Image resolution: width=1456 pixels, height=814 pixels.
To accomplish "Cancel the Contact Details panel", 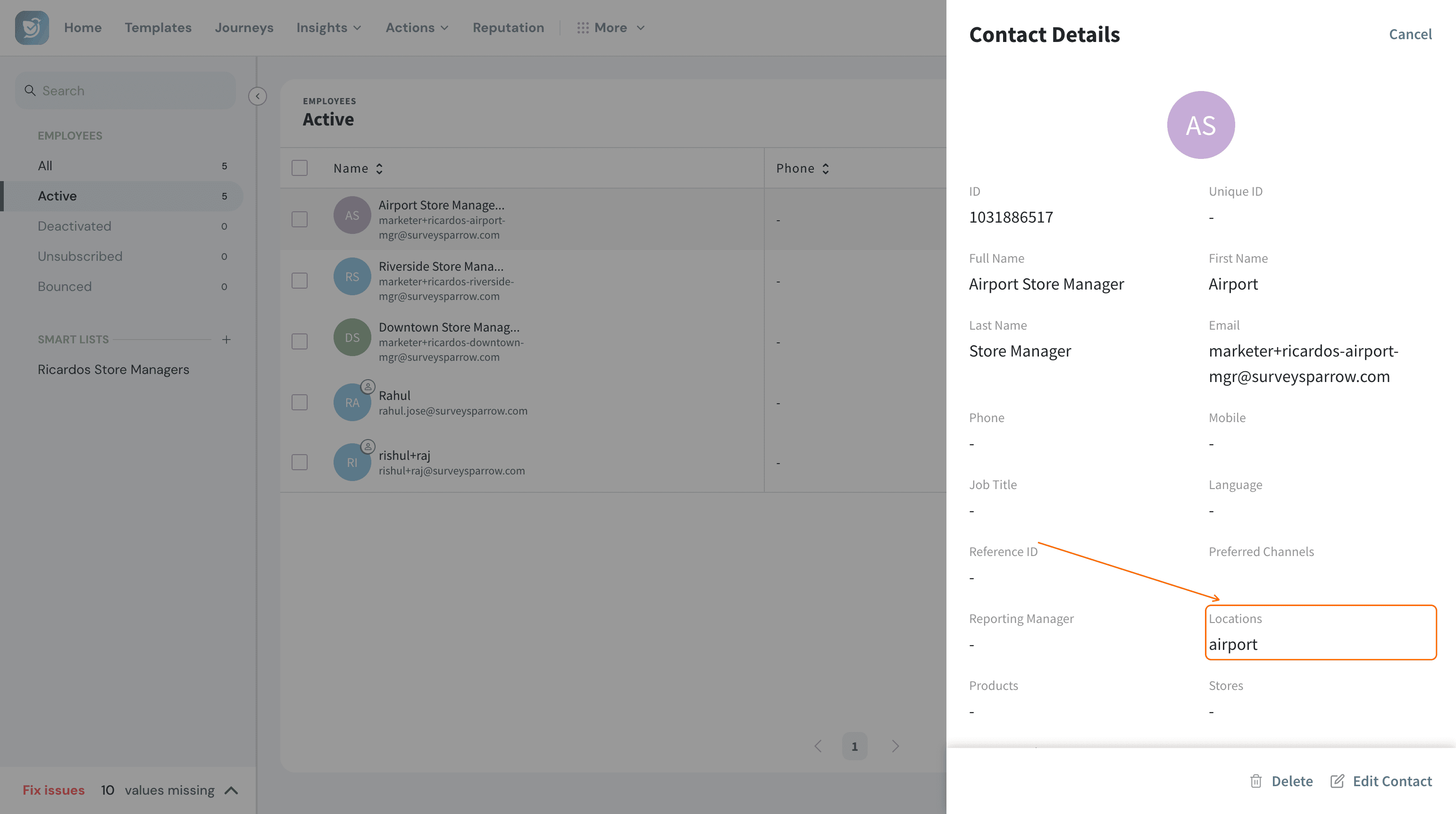I will click(1410, 34).
